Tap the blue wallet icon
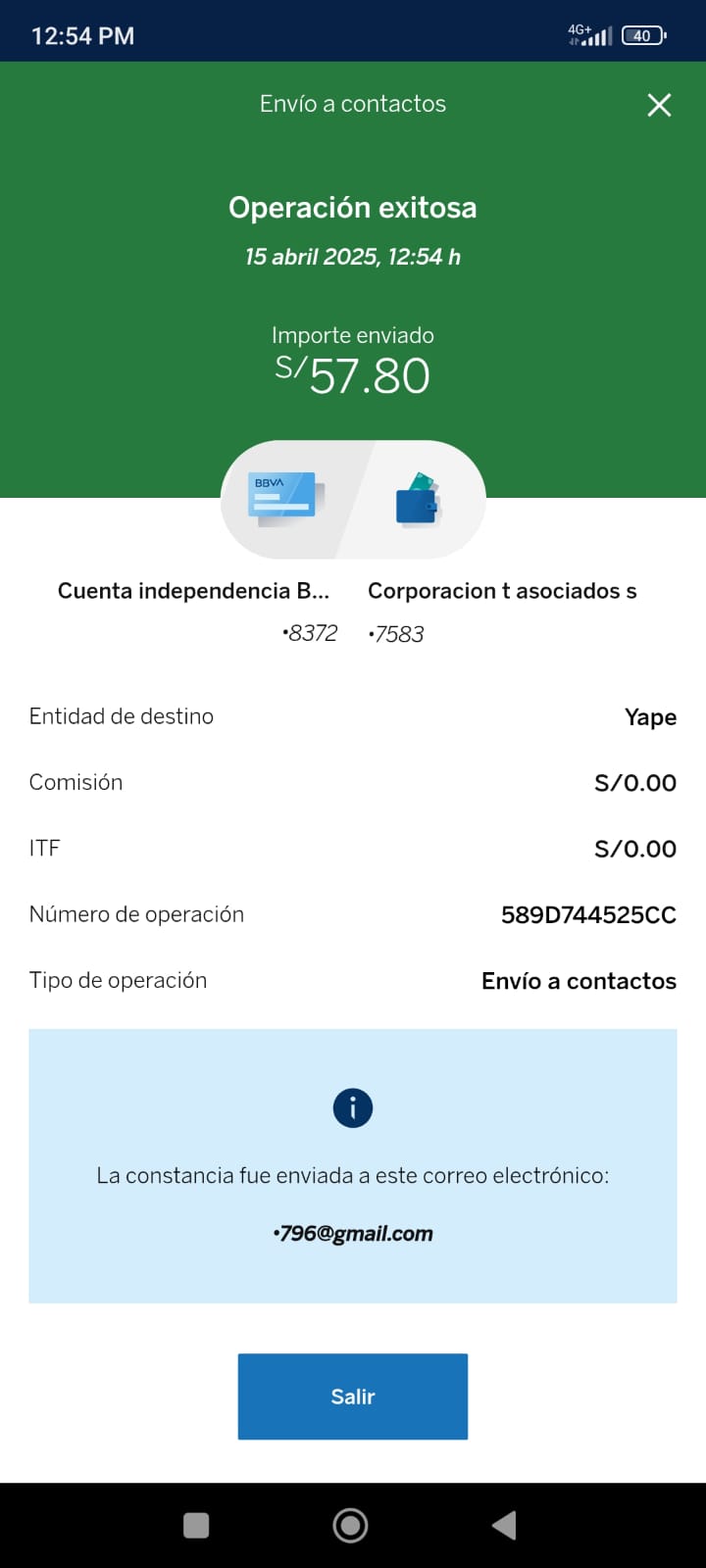This screenshot has width=706, height=1568. click(x=419, y=500)
